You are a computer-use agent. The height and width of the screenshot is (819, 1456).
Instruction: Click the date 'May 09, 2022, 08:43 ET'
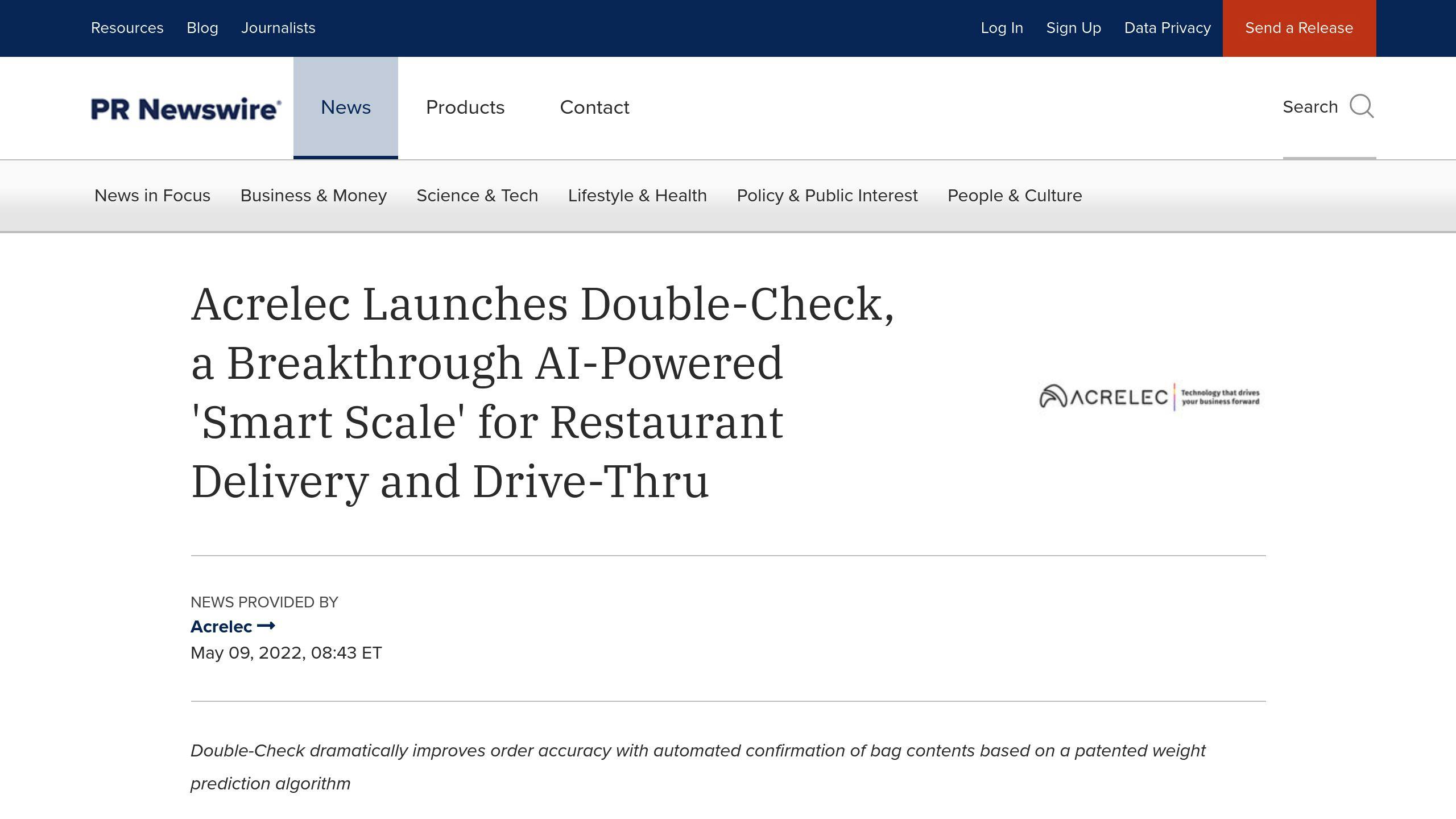(286, 653)
